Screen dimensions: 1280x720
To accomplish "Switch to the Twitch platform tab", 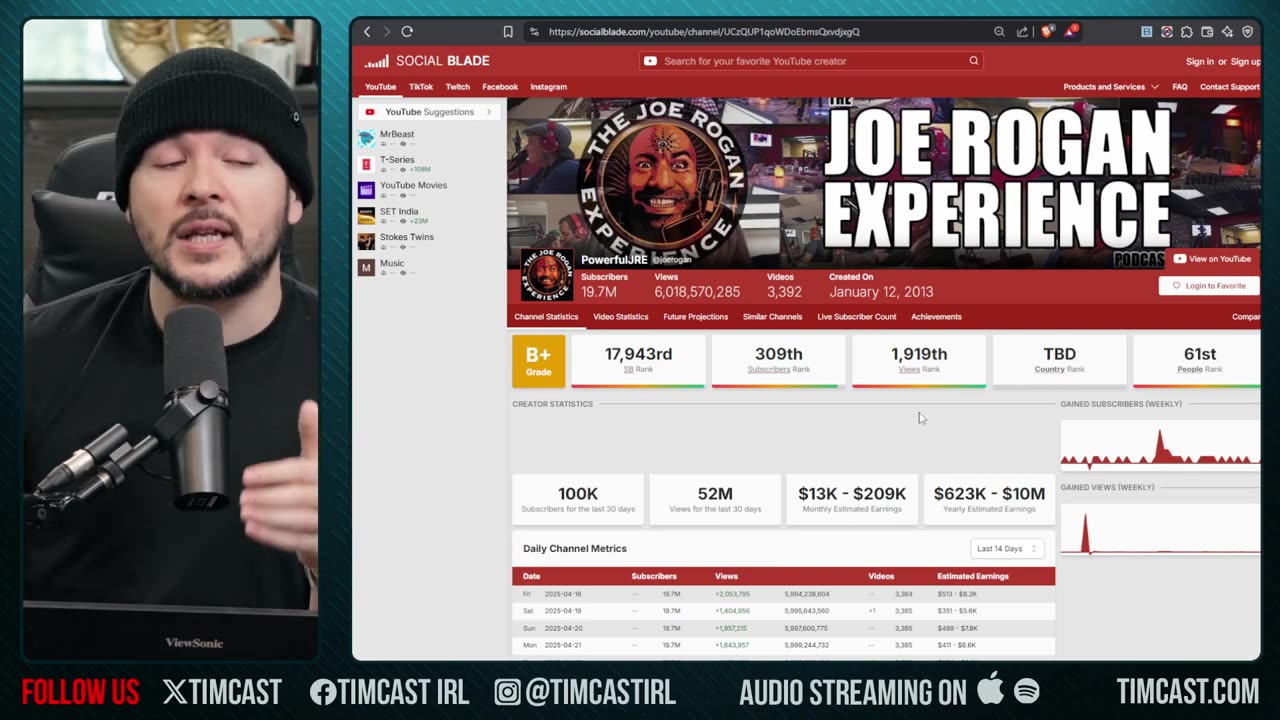I will pos(457,87).
